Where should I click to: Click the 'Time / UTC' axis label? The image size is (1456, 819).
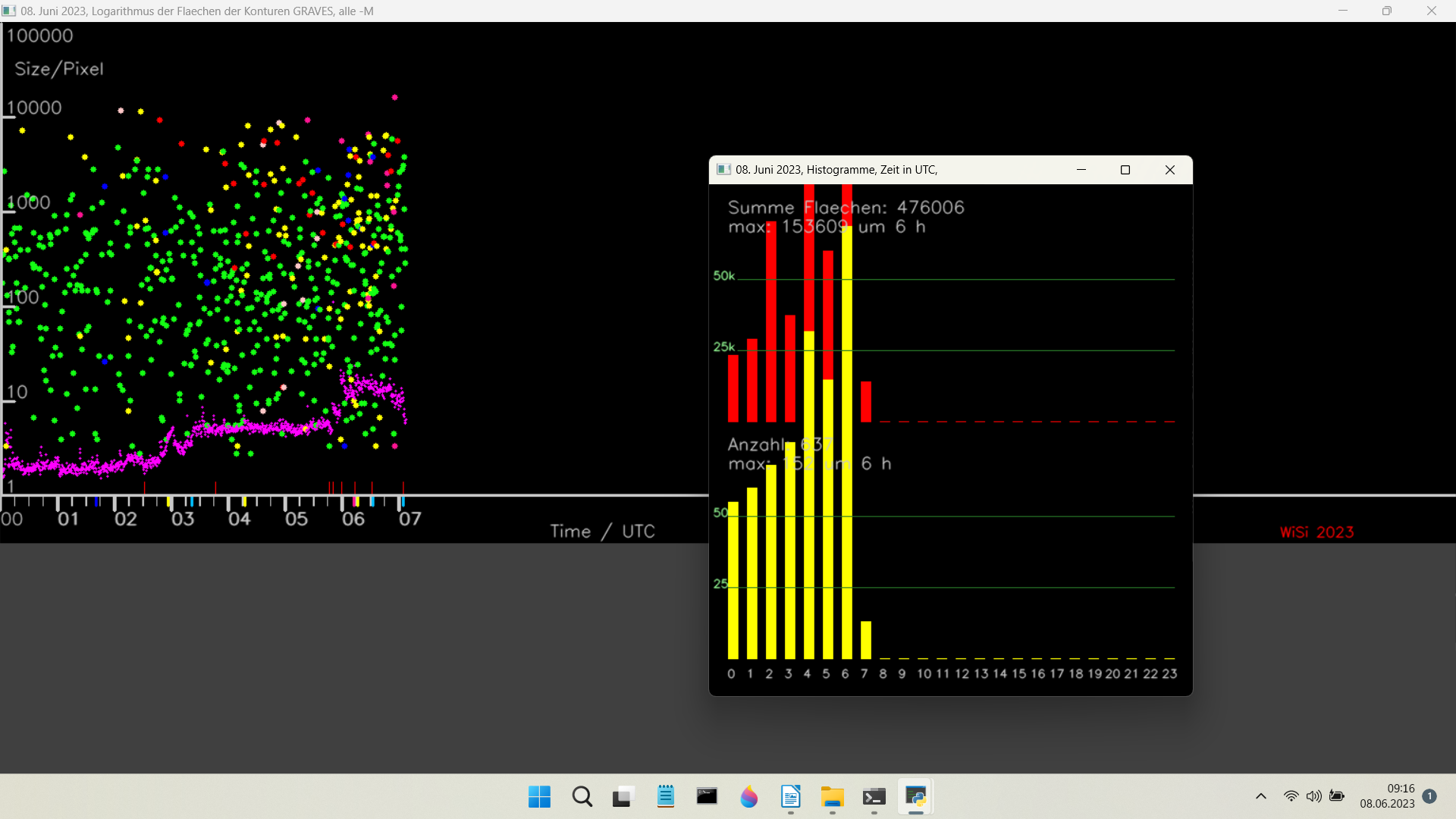click(x=602, y=532)
